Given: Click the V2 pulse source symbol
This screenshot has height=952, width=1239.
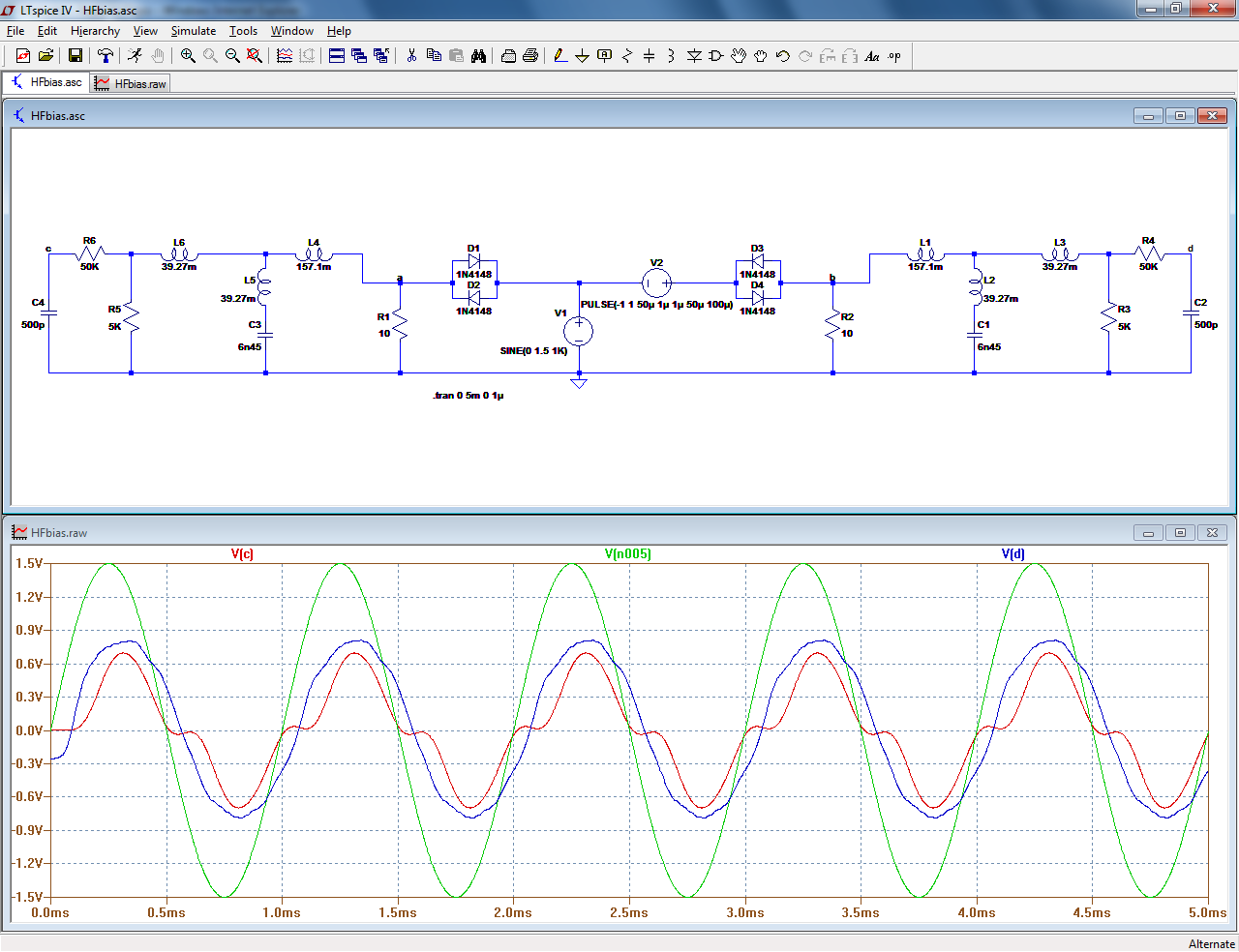Looking at the screenshot, I should click(656, 283).
